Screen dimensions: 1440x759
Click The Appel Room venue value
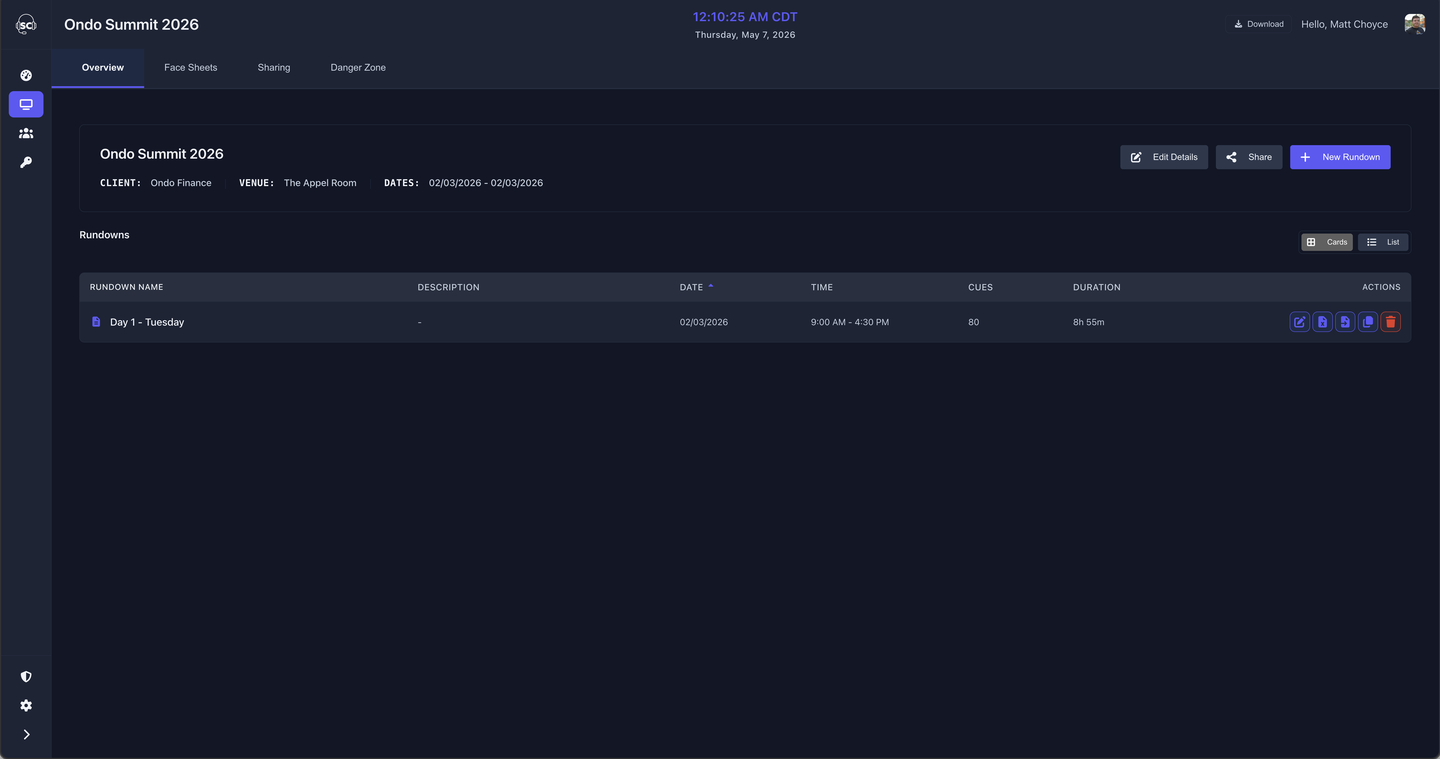click(x=320, y=183)
